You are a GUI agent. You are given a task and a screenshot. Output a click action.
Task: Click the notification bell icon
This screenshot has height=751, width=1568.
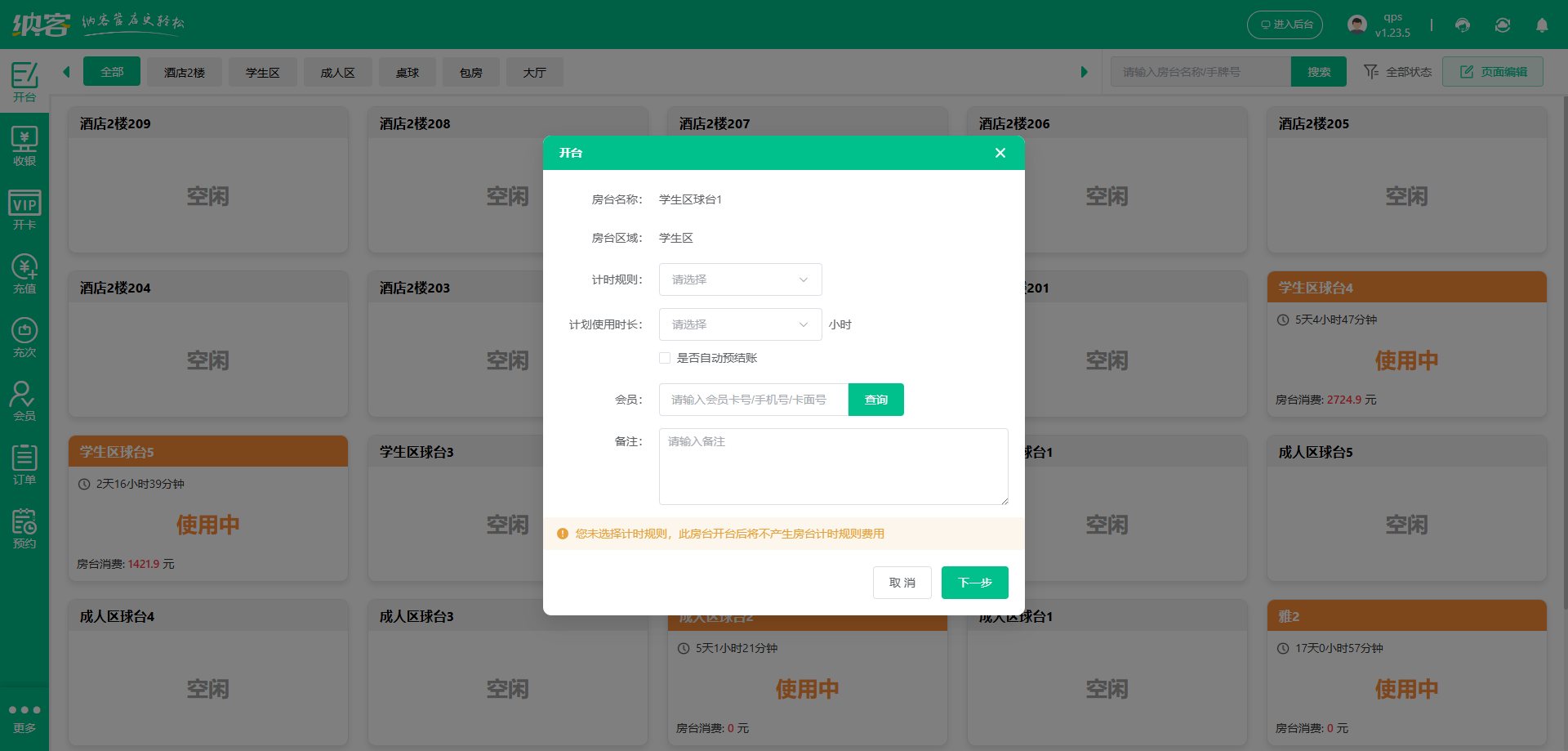tap(1542, 25)
